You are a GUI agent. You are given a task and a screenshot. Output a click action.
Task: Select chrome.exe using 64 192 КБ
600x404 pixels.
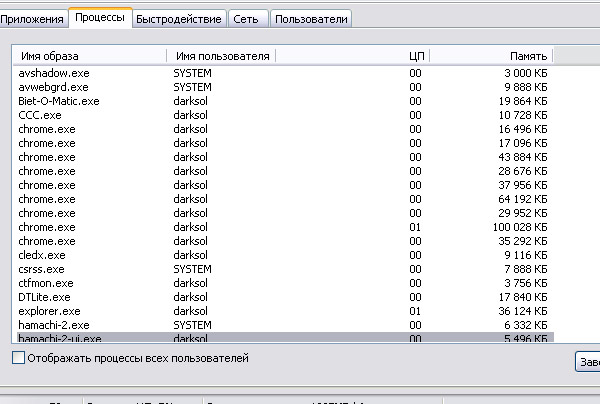(x=284, y=199)
